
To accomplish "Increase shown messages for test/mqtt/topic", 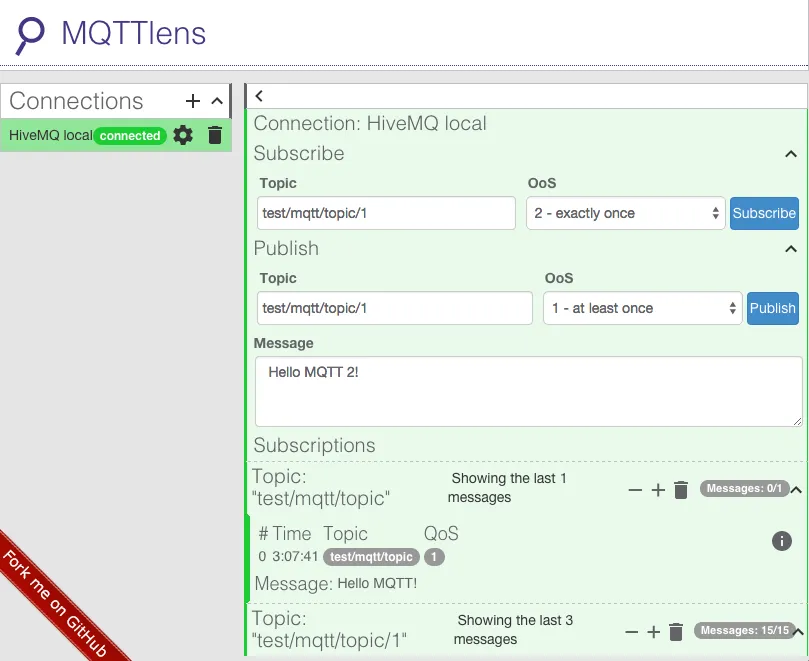I will click(x=658, y=490).
